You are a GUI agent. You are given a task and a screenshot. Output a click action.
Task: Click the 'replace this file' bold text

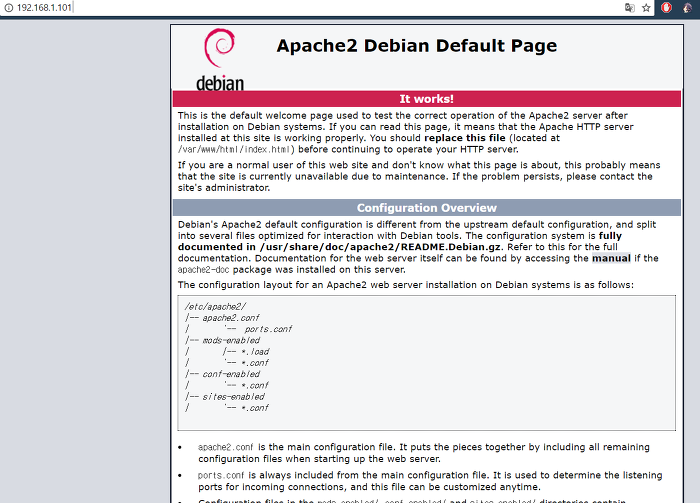(465, 138)
